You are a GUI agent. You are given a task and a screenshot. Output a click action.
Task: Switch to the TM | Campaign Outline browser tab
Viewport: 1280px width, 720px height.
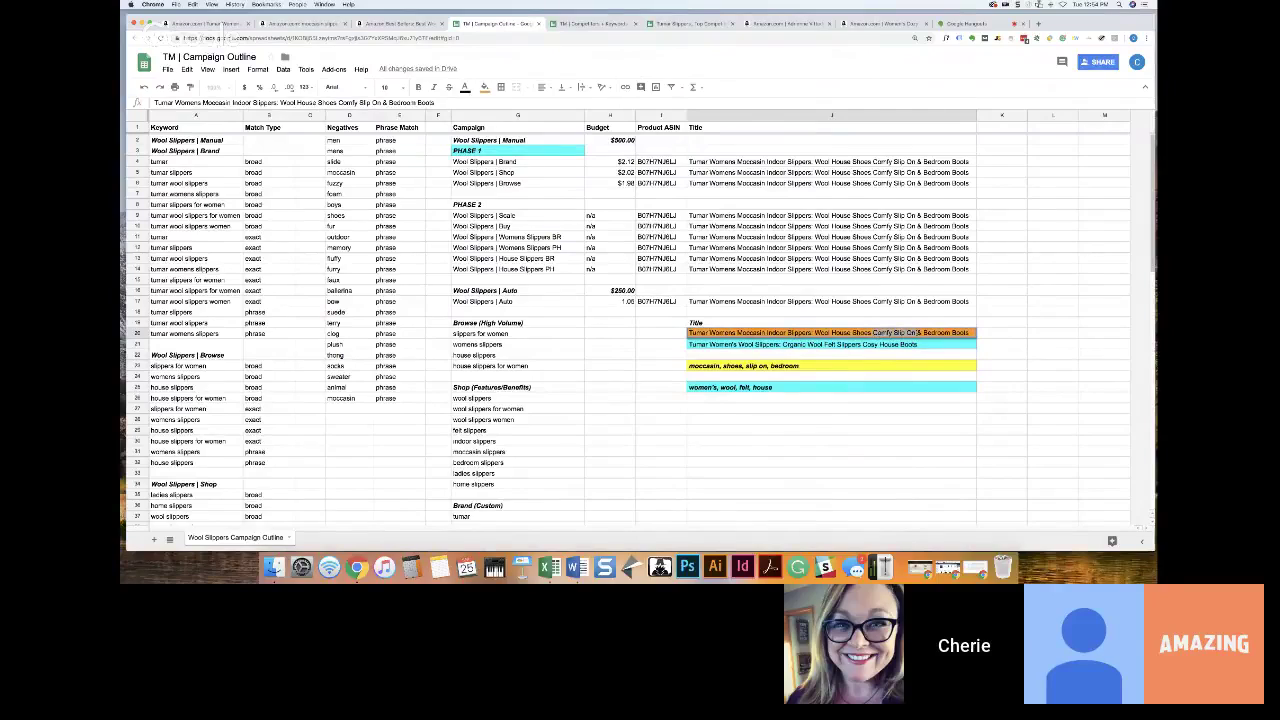496,23
